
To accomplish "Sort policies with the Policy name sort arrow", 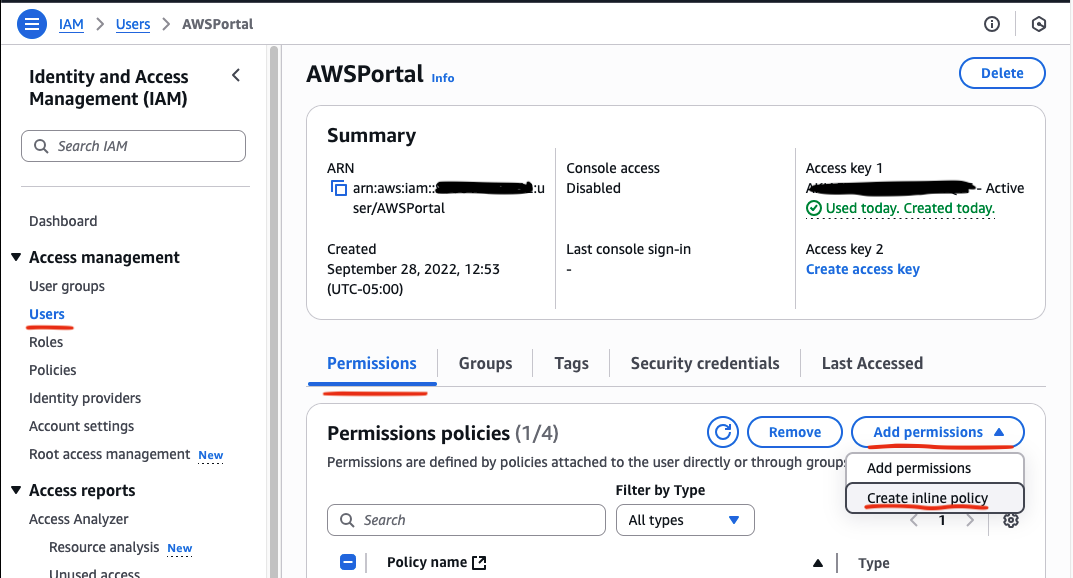I will point(818,563).
